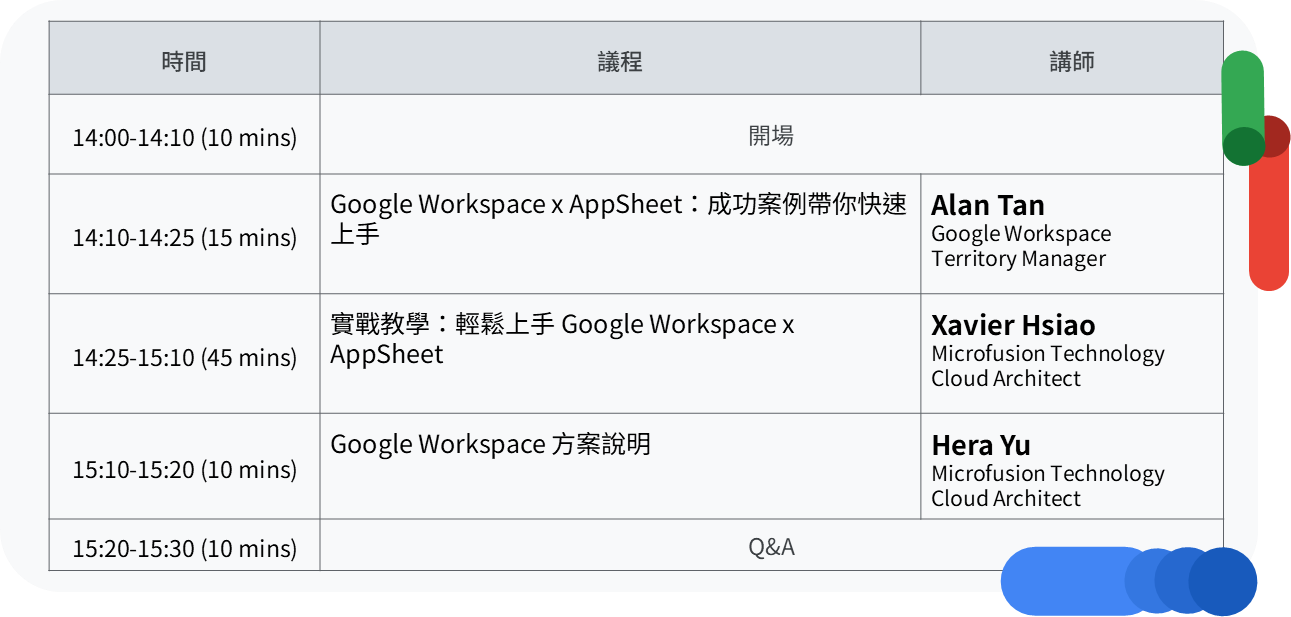Select the 15:10-15:20 (10 mins) time cell
Image resolution: width=1291 pixels, height=617 pixels.
click(184, 469)
